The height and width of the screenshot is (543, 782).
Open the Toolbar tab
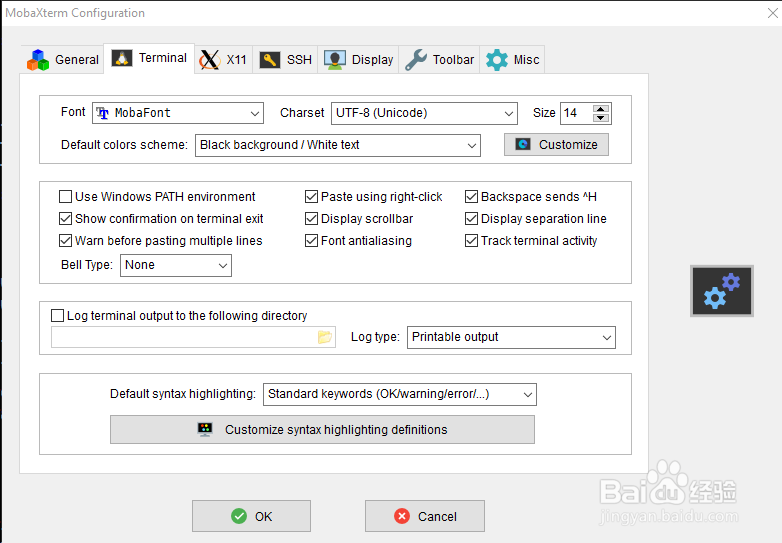(439, 59)
